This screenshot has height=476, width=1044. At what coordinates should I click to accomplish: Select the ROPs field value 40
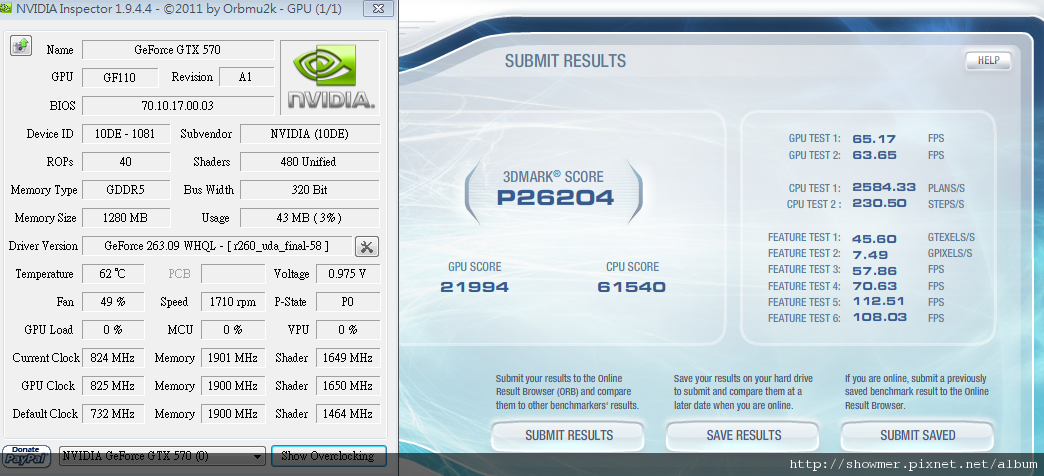126,162
